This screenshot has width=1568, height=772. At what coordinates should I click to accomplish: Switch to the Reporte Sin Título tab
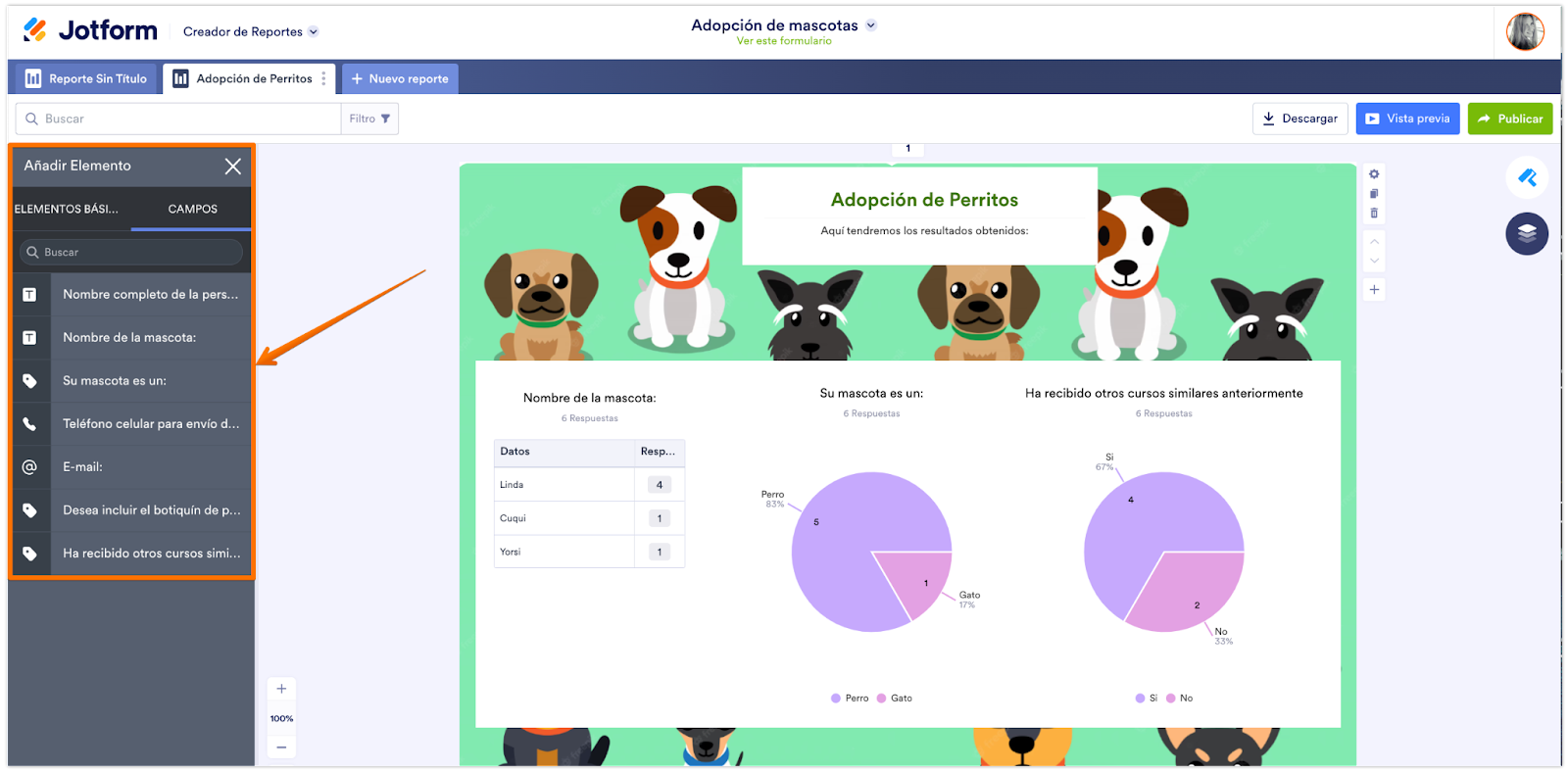pyautogui.click(x=86, y=78)
